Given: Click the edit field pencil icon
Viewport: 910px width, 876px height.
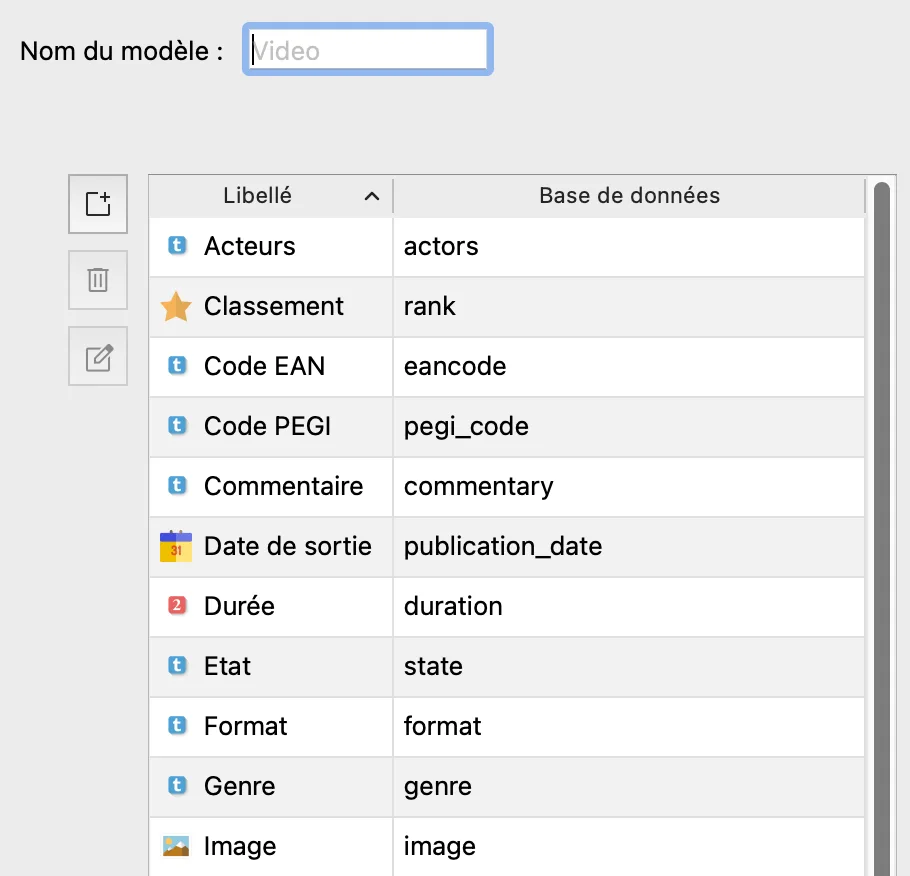Looking at the screenshot, I should [98, 356].
